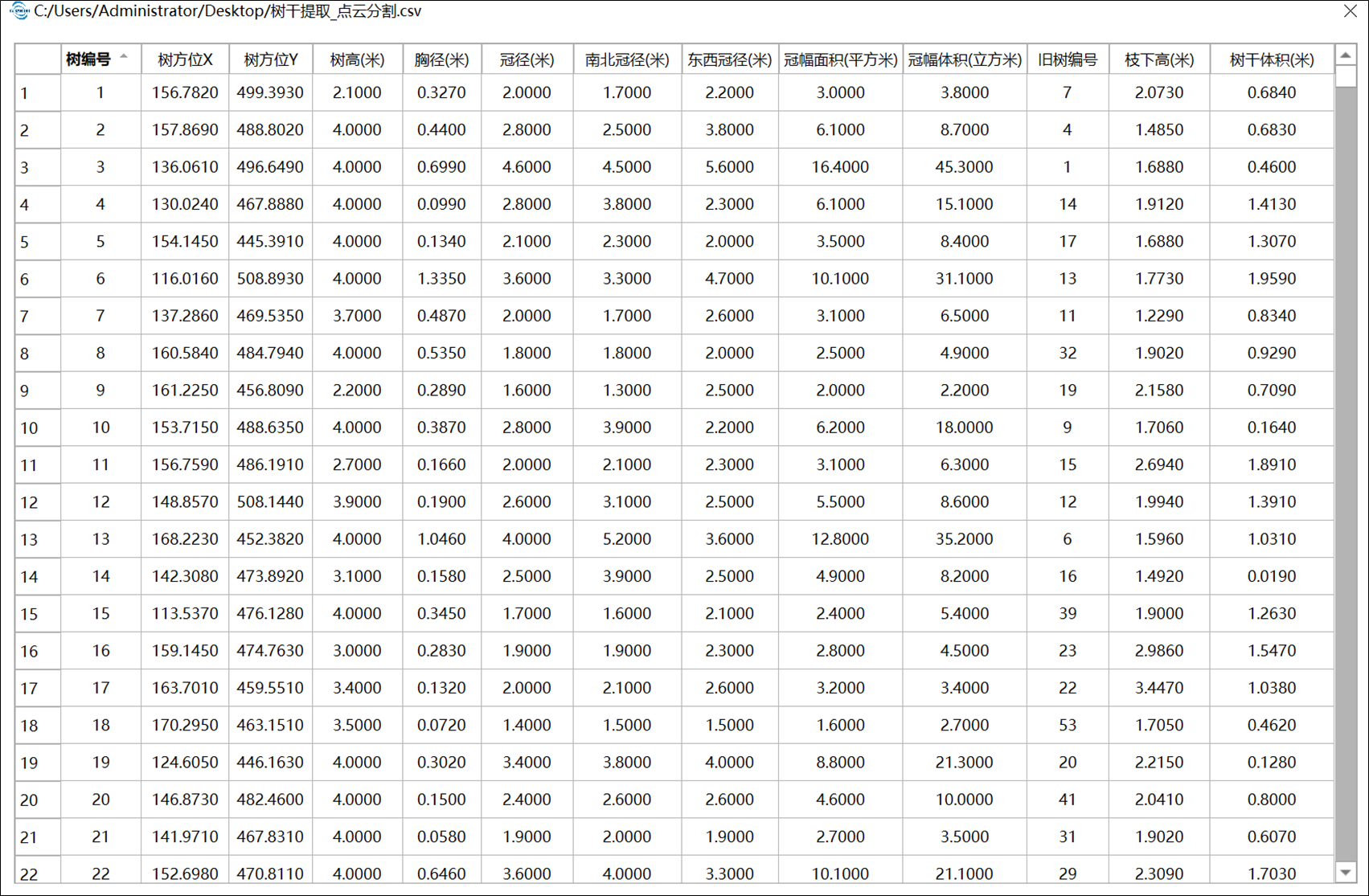Select the 树干体积(米) column header

(x=1272, y=59)
